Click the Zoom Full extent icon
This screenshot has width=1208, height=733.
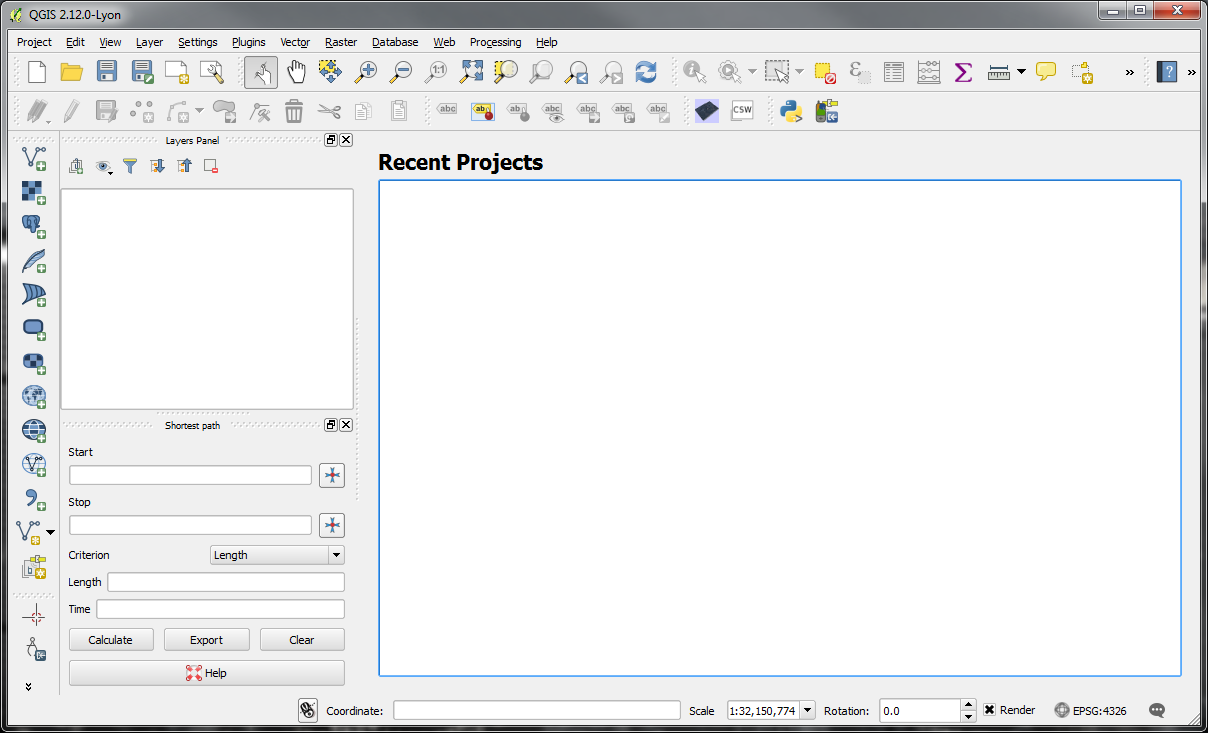(x=471, y=72)
